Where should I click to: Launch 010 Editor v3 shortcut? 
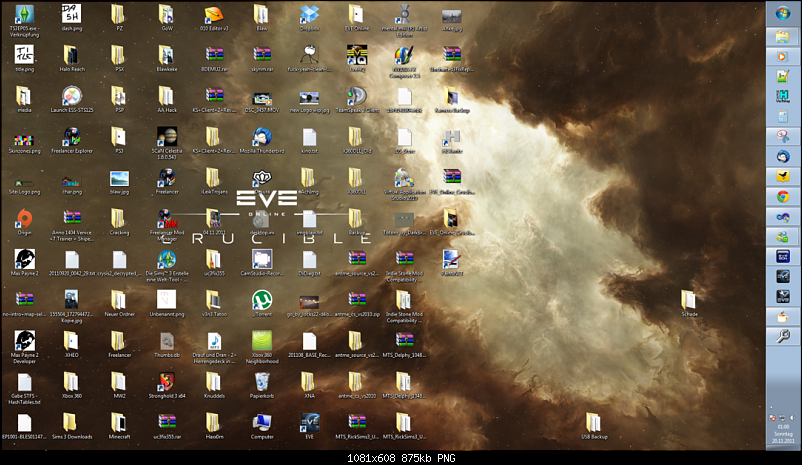click(214, 18)
